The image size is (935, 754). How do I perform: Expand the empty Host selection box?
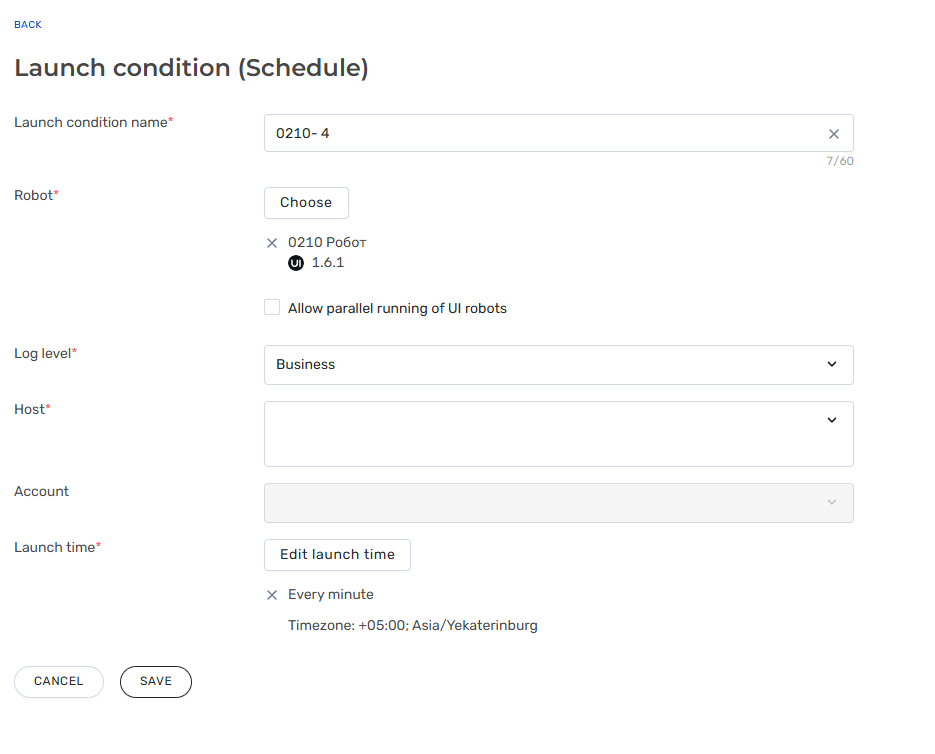coord(559,434)
